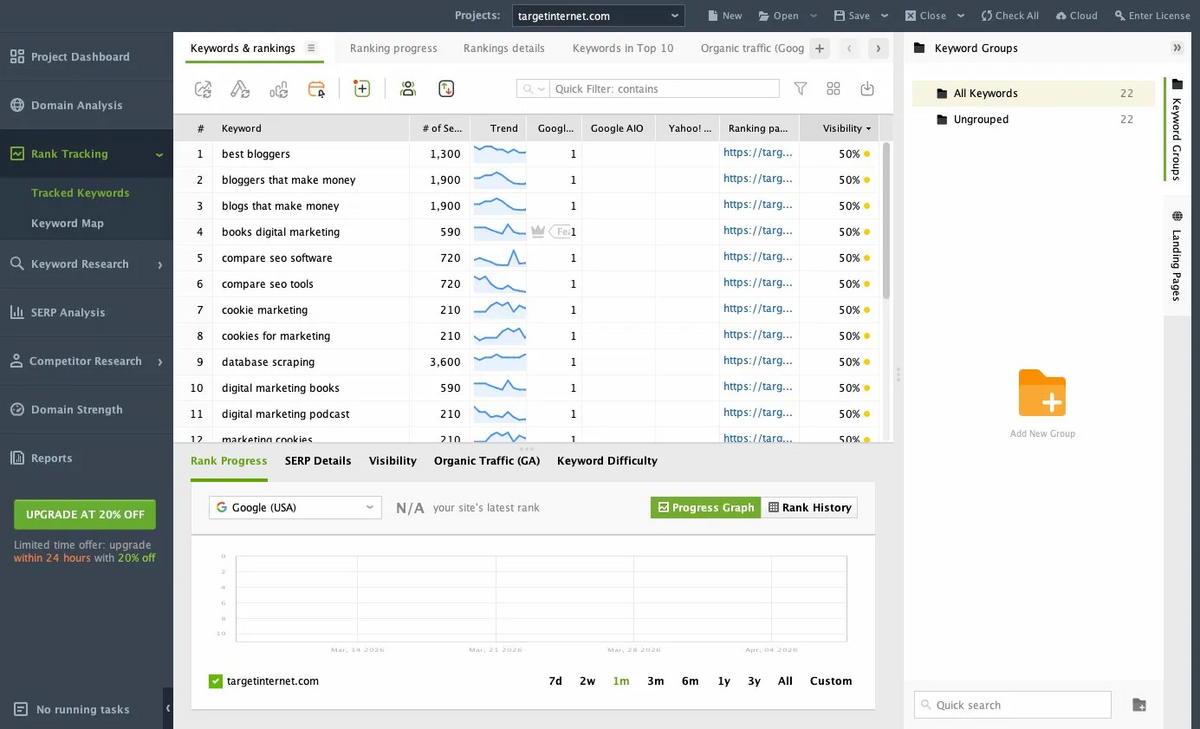Image resolution: width=1200 pixels, height=729 pixels.
Task: Open Keywords & rankings tab menu icon
Action: pyautogui.click(x=311, y=48)
